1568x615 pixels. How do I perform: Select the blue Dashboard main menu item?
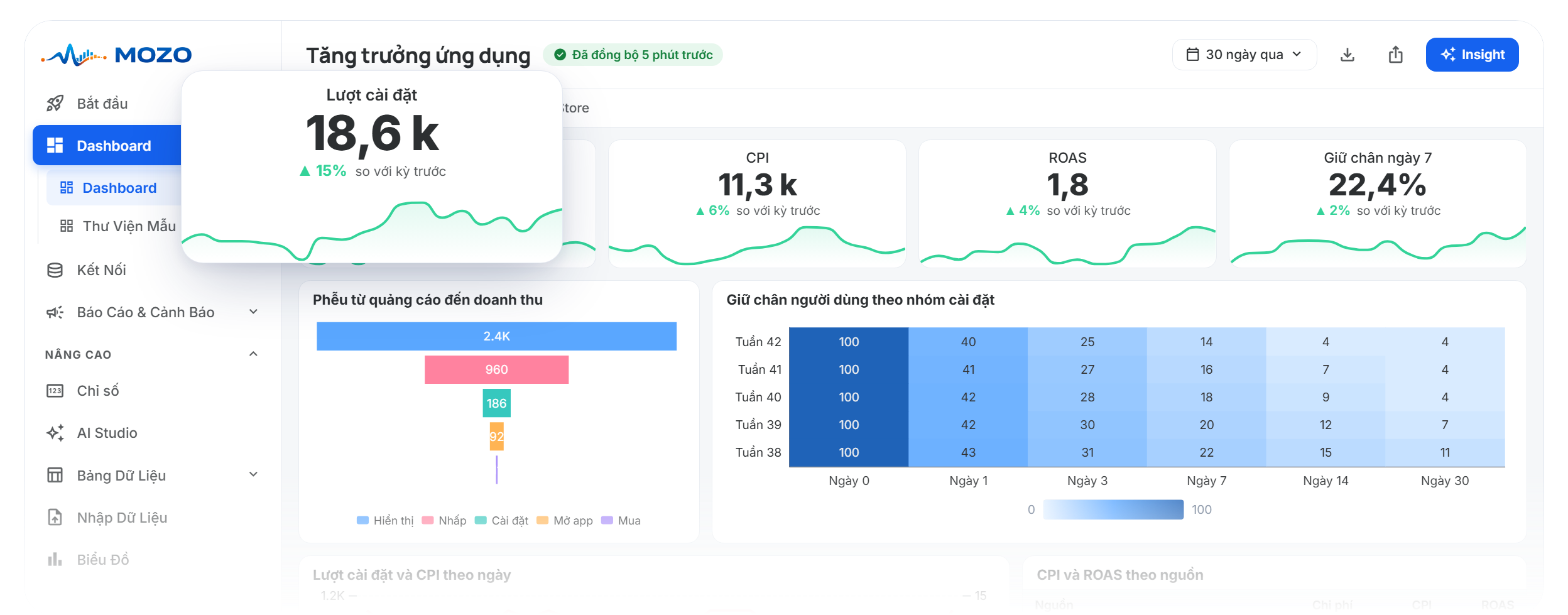(107, 145)
